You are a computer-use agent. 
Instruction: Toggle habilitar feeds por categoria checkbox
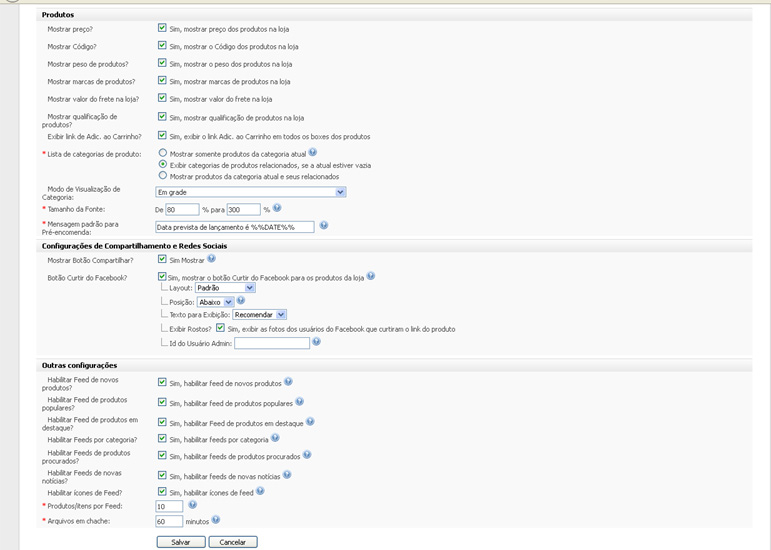(x=162, y=438)
